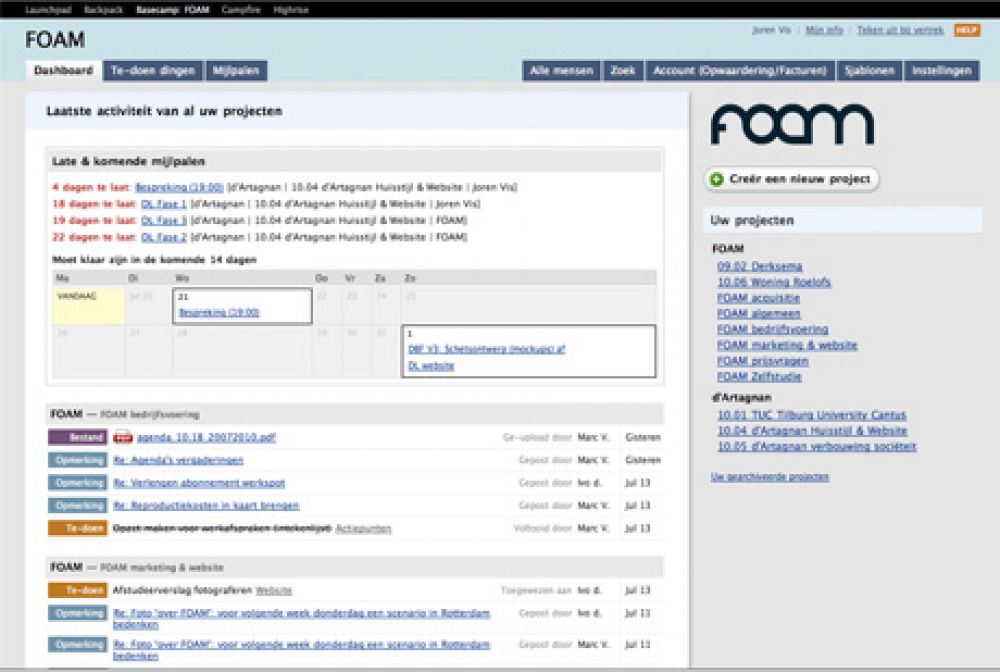Screen dimensions: 1000x672
Task: Click the FOAM bedrijfsvoering section header text
Action: click(125, 414)
